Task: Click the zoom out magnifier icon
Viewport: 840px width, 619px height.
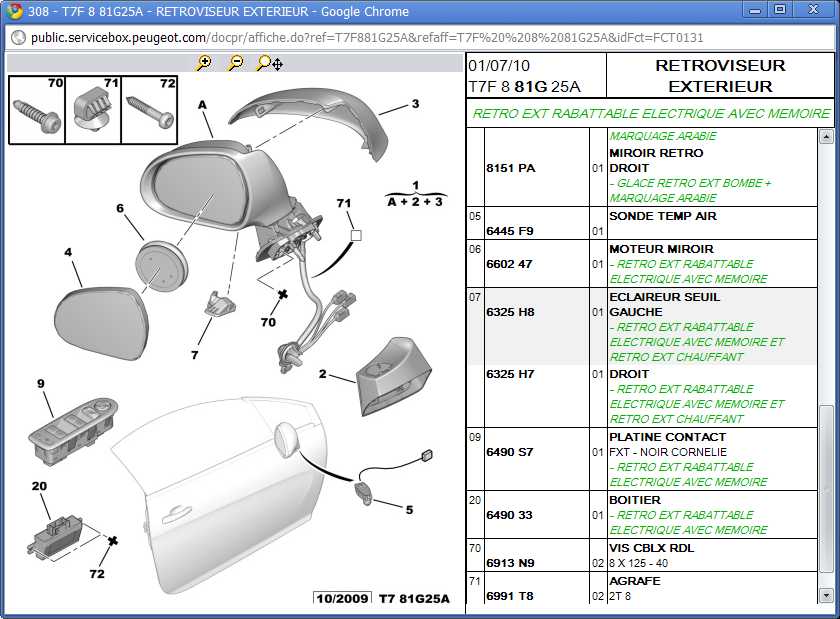Action: point(236,63)
